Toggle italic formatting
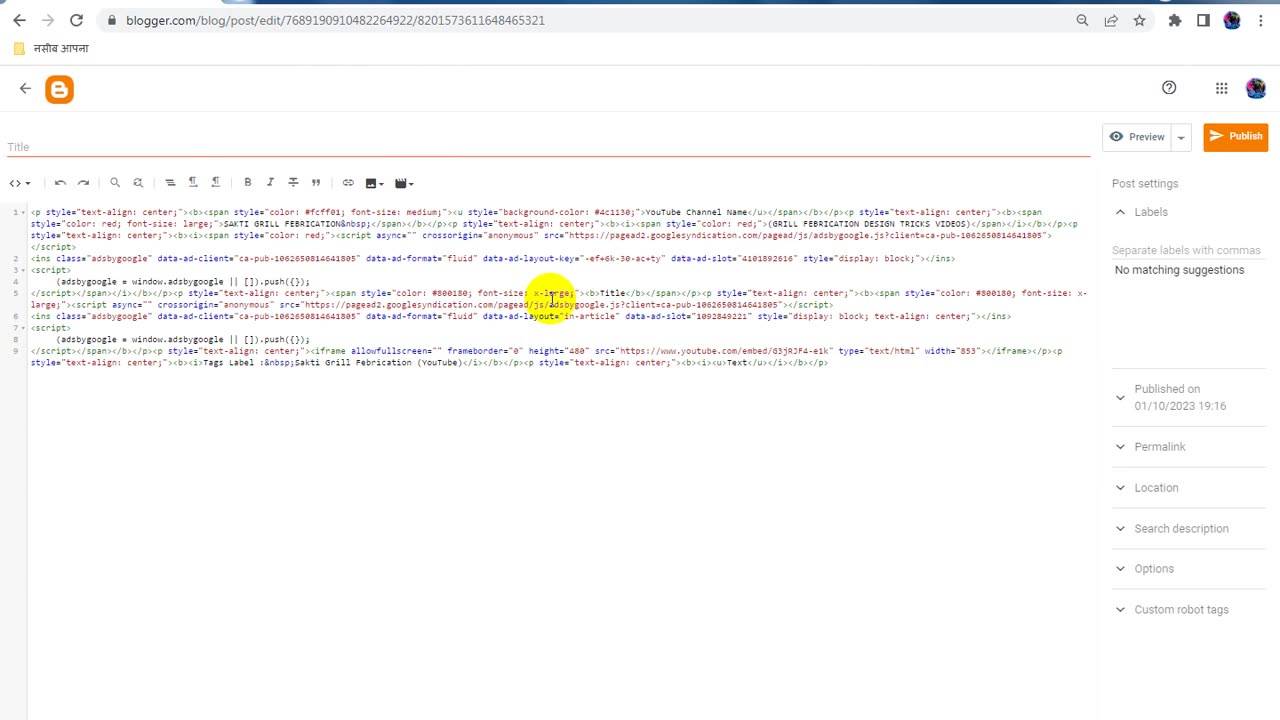The image size is (1280, 720). coord(270,183)
